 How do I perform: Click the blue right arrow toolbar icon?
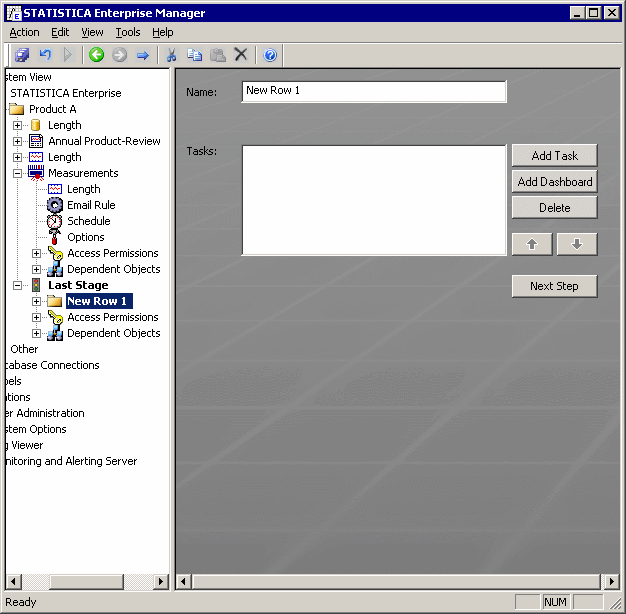pyautogui.click(x=143, y=55)
